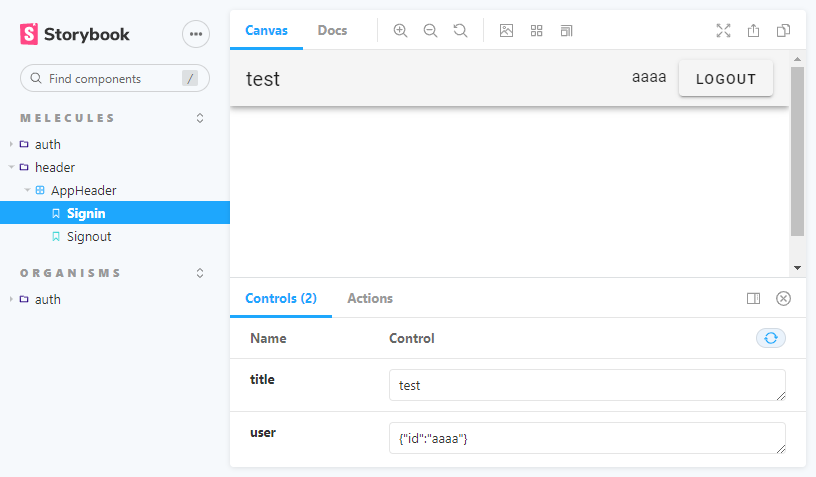Open the Storybook ellipsis menu button
Image resolution: width=816 pixels, height=477 pixels.
click(196, 34)
